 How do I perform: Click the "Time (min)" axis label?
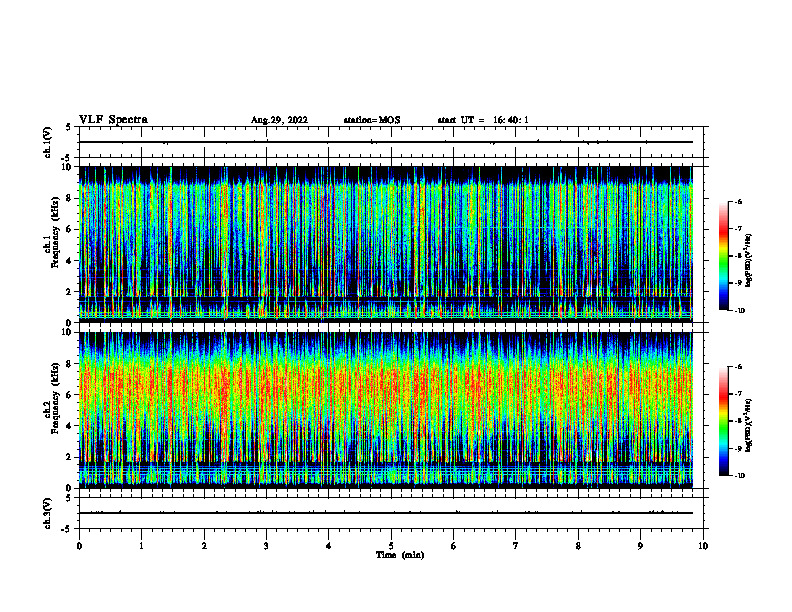pyautogui.click(x=400, y=555)
